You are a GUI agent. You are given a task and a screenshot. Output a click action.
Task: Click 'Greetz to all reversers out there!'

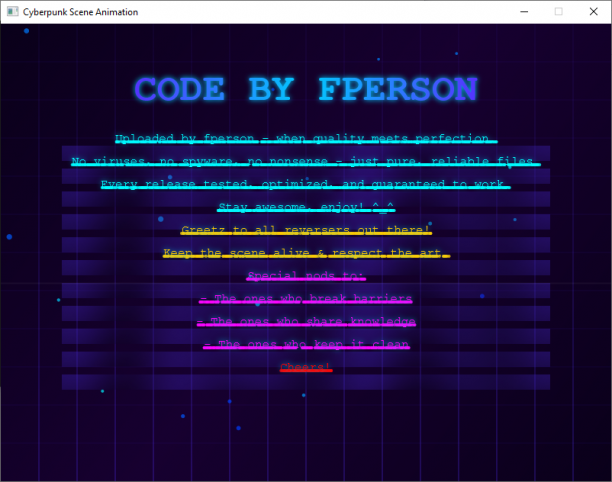(306, 229)
